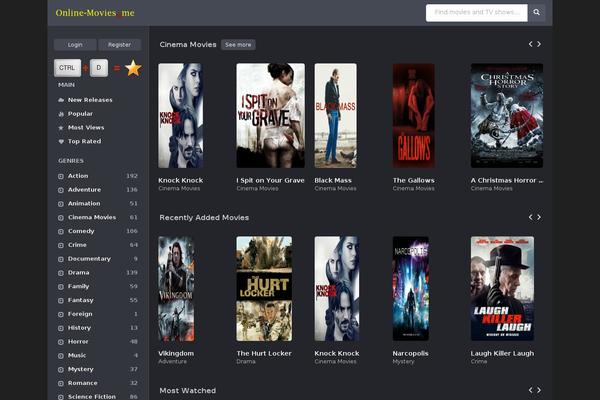Click The Hurt Locker title text
The width and height of the screenshot is (600, 400).
point(264,353)
